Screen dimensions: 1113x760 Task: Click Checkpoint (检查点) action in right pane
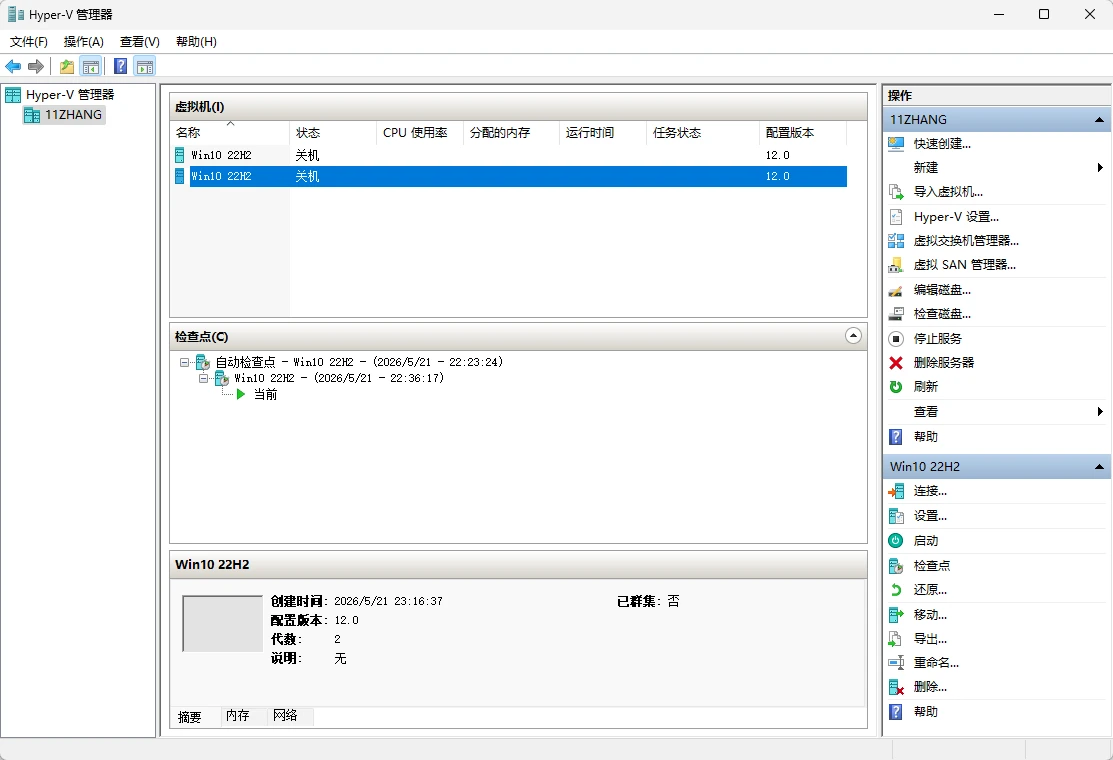[x=931, y=566]
